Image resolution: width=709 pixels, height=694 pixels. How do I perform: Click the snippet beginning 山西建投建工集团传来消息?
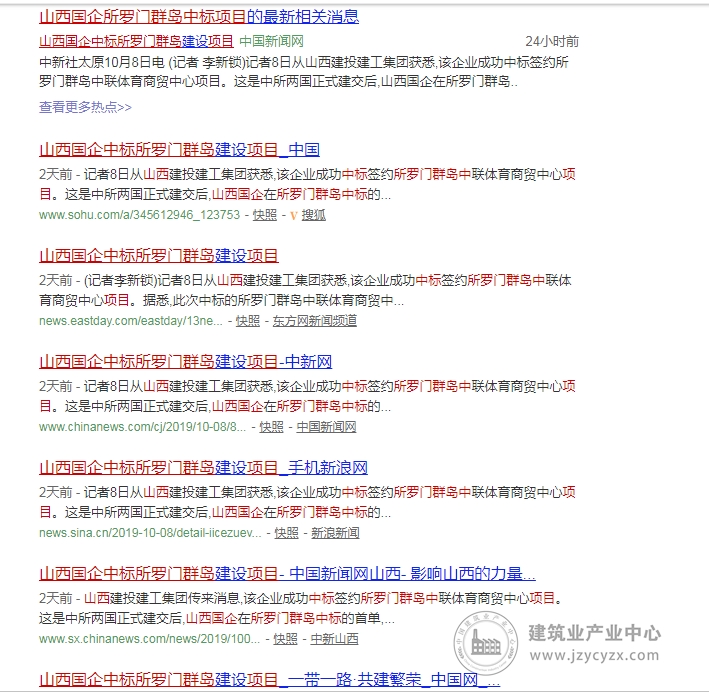coord(301,608)
